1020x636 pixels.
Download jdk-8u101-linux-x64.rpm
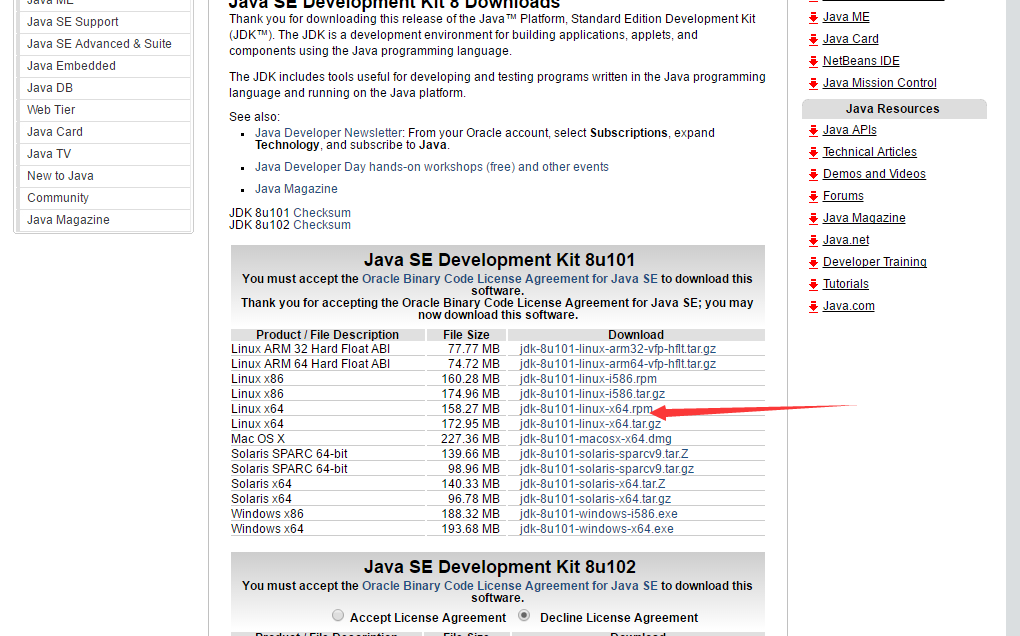(586, 409)
